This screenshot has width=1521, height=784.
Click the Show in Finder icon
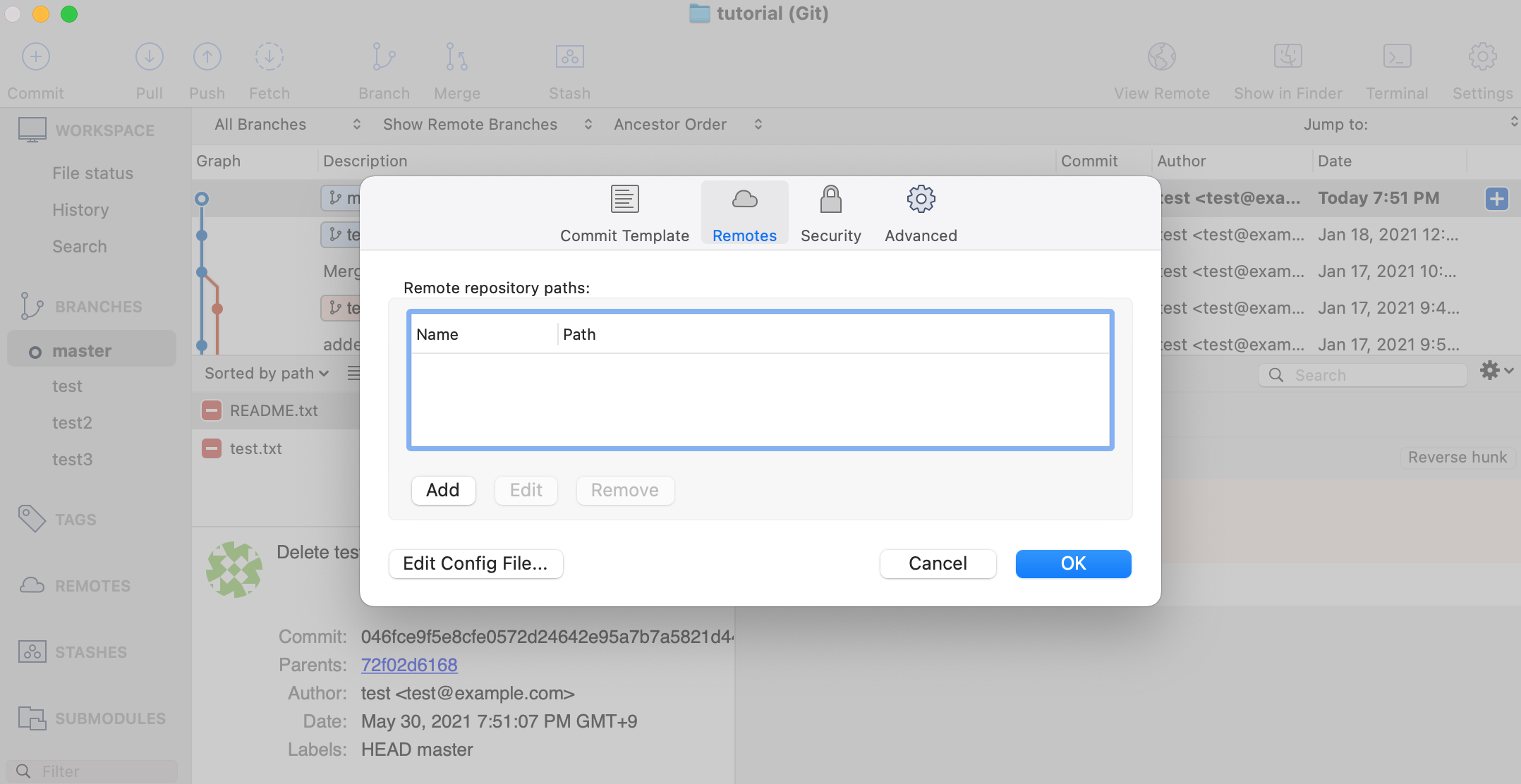point(1287,57)
